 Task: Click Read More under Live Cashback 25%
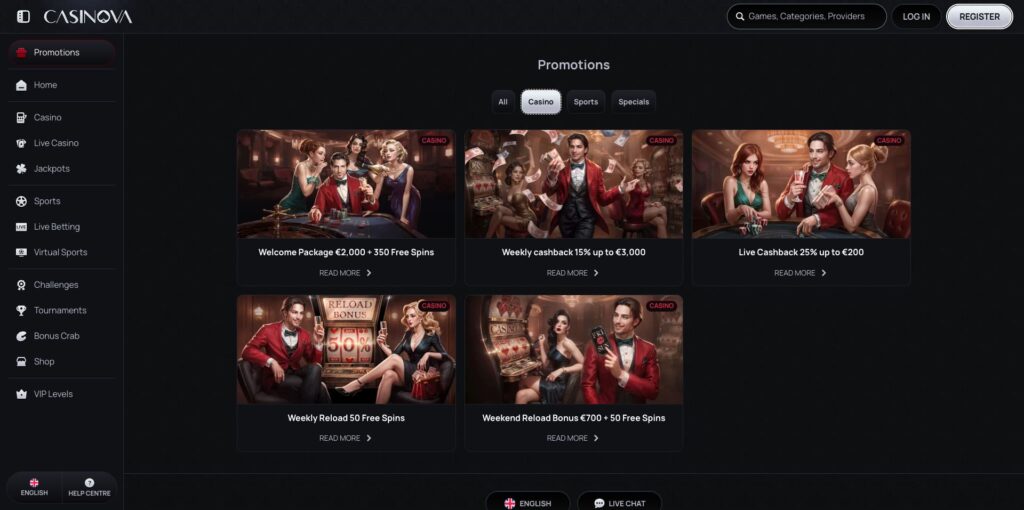click(x=800, y=273)
